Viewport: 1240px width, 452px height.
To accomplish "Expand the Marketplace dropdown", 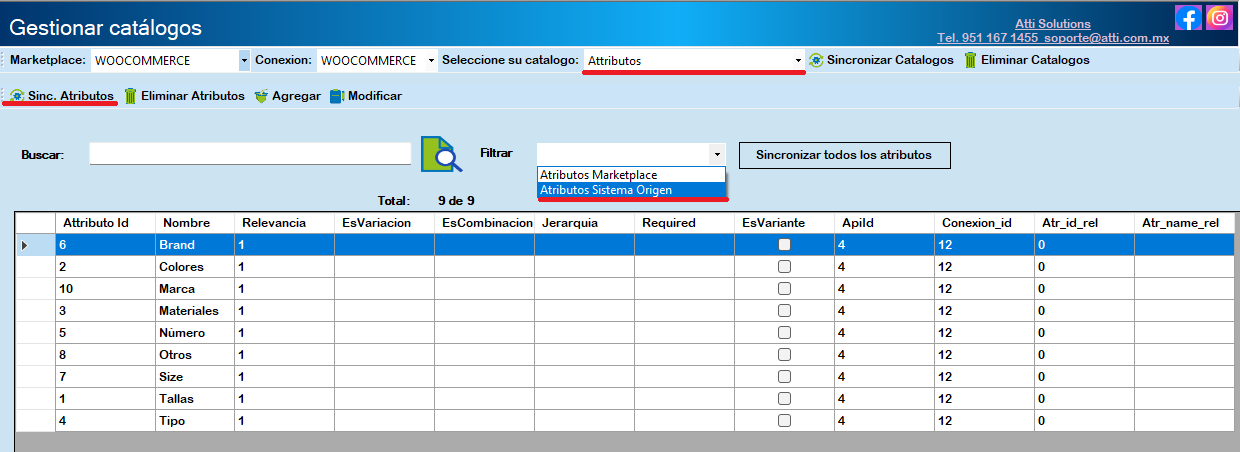I will tap(244, 61).
